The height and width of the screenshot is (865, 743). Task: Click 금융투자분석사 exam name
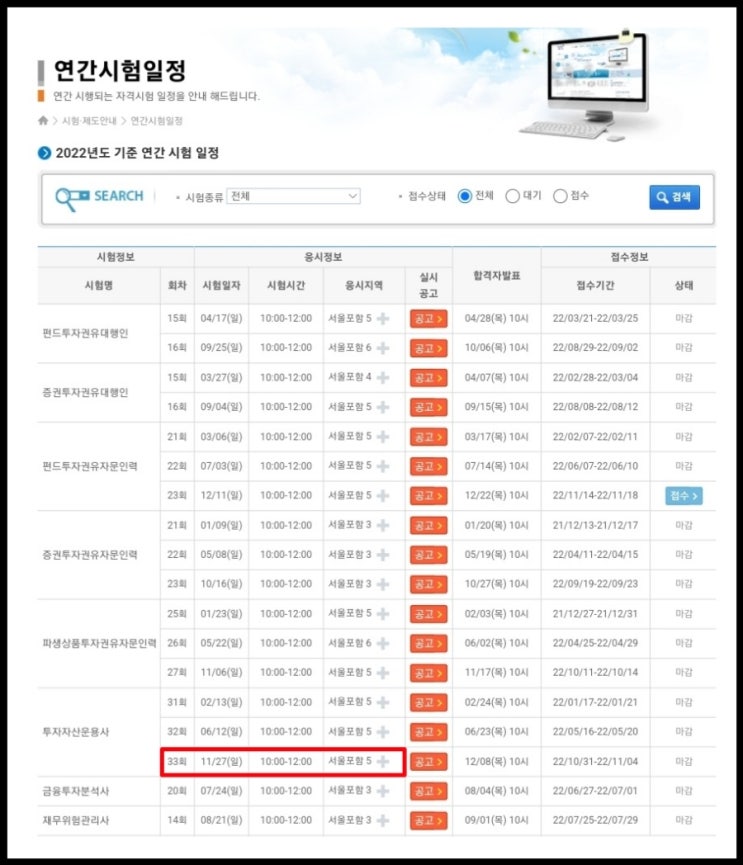[76, 791]
